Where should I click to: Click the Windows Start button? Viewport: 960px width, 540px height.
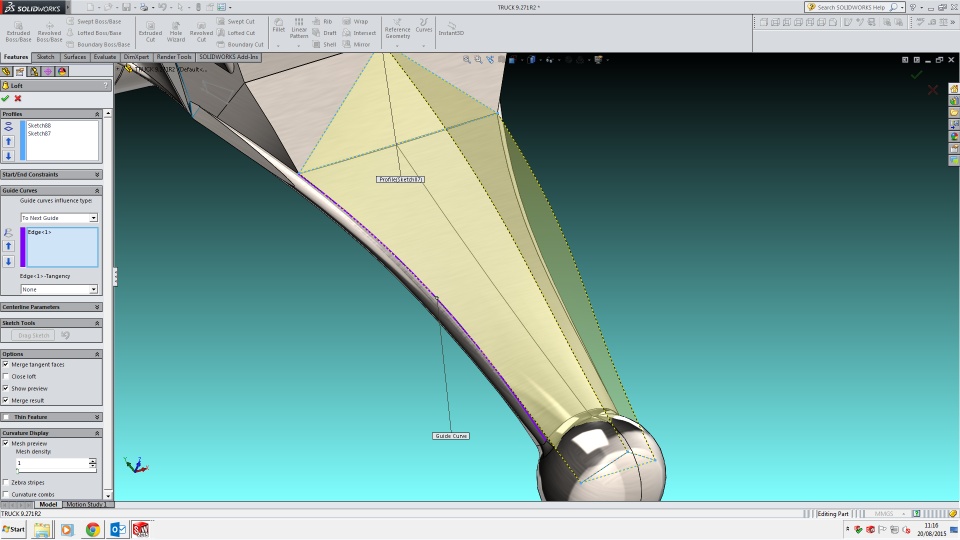(13, 529)
